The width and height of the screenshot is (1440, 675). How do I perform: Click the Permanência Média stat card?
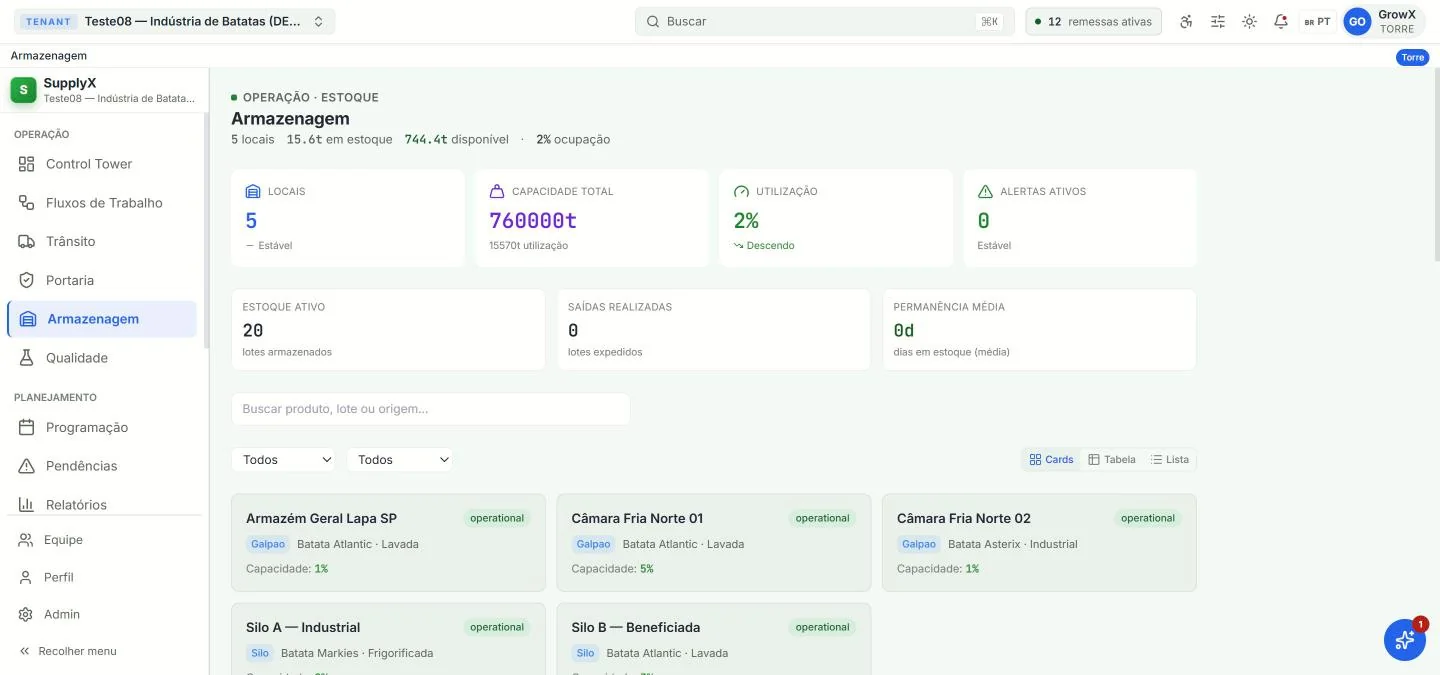point(1039,329)
